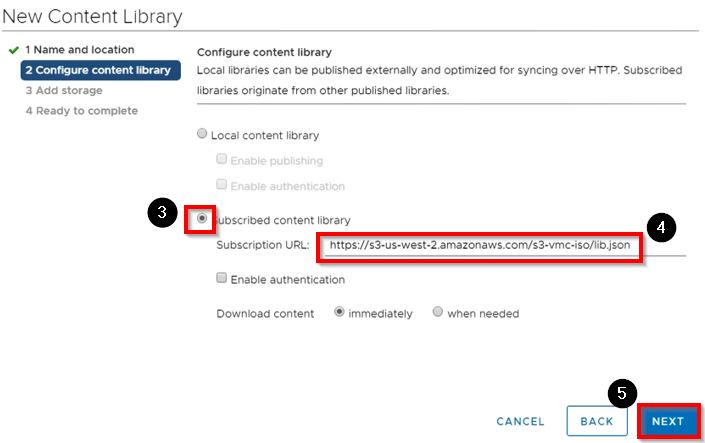The height and width of the screenshot is (443, 705).
Task: Jump to step 4 Ready to complete
Action: click(81, 110)
